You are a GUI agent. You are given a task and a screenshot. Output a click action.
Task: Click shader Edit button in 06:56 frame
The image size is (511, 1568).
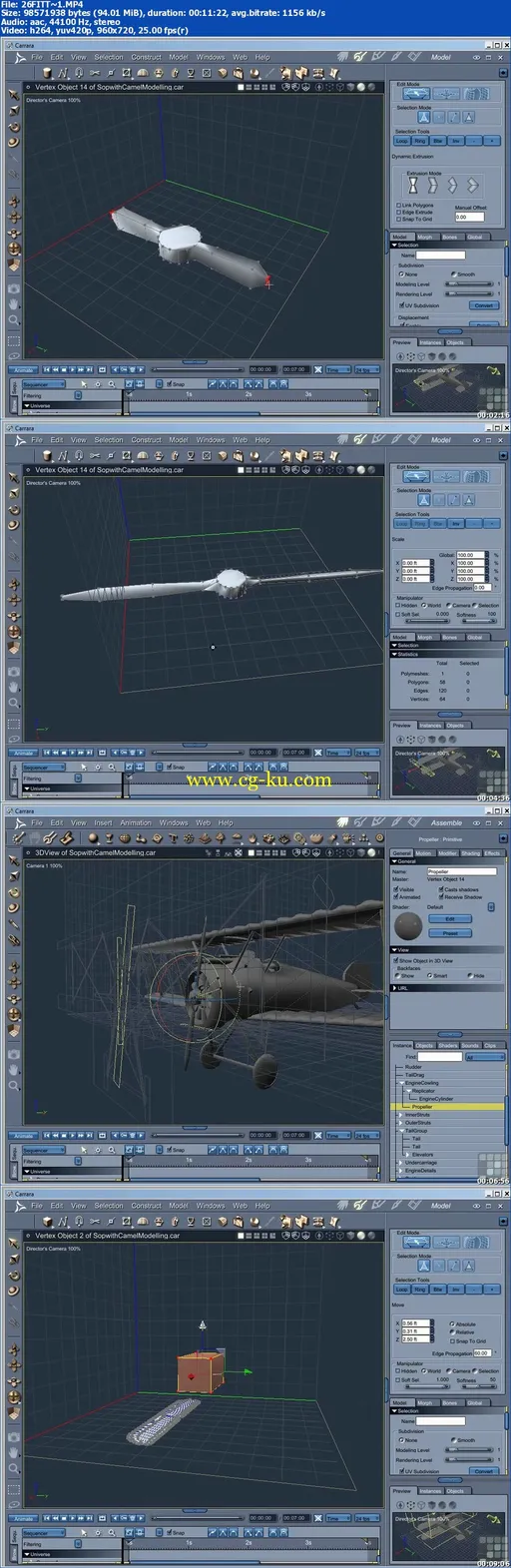[x=450, y=918]
